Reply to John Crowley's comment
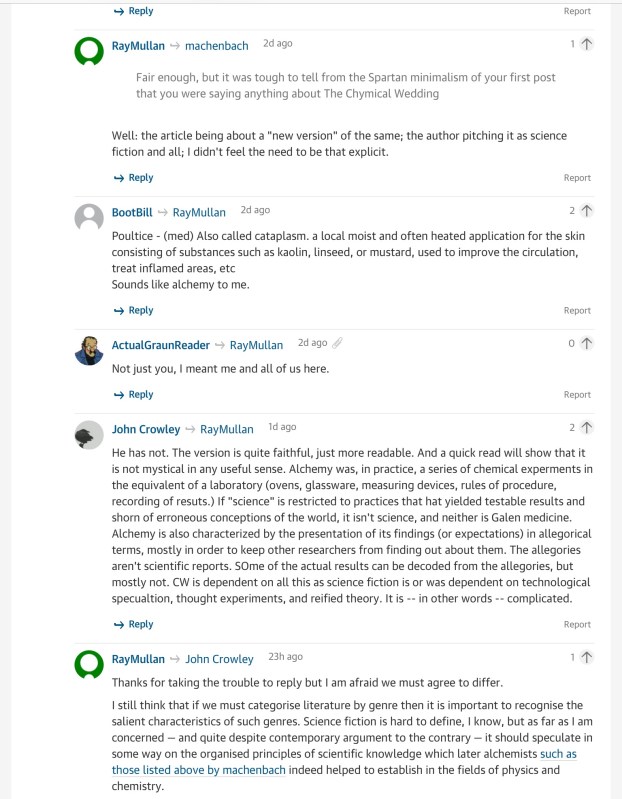The image size is (622, 799). 133,624
